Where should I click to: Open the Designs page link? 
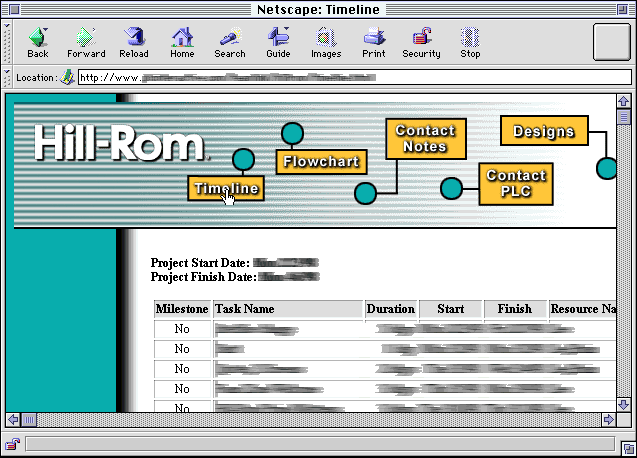click(544, 131)
